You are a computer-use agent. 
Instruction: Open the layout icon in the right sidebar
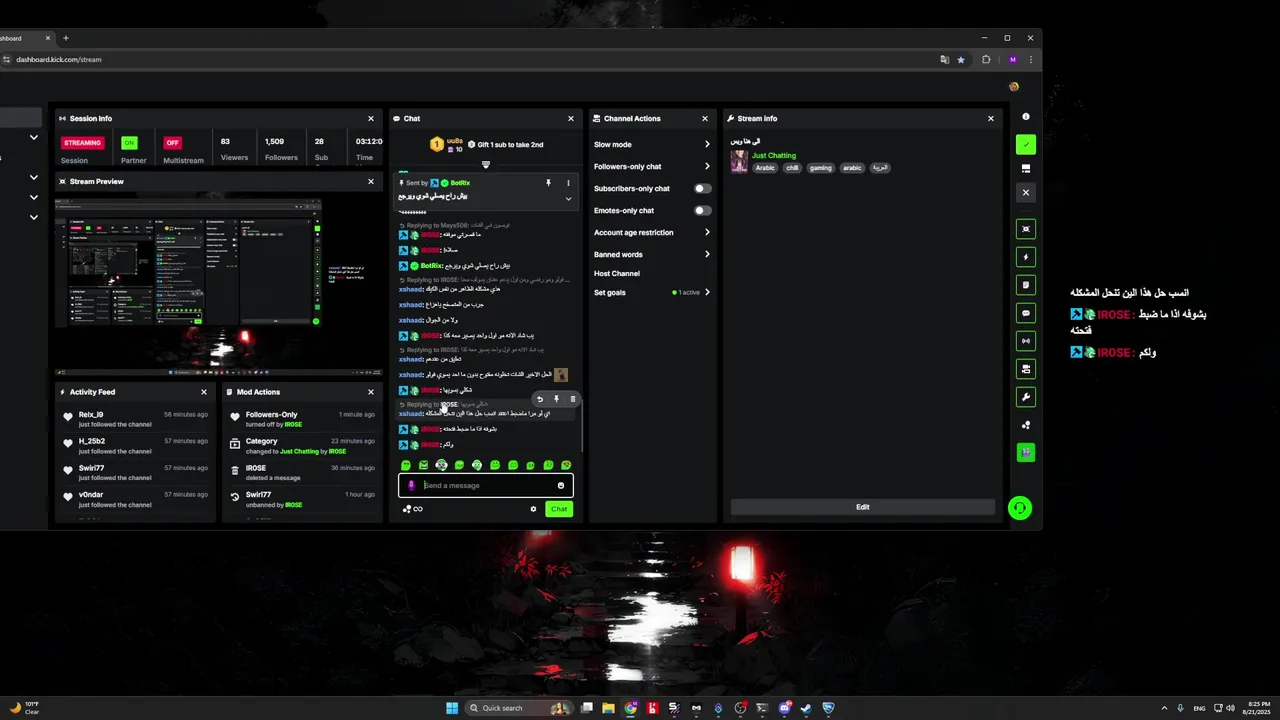click(x=1025, y=168)
